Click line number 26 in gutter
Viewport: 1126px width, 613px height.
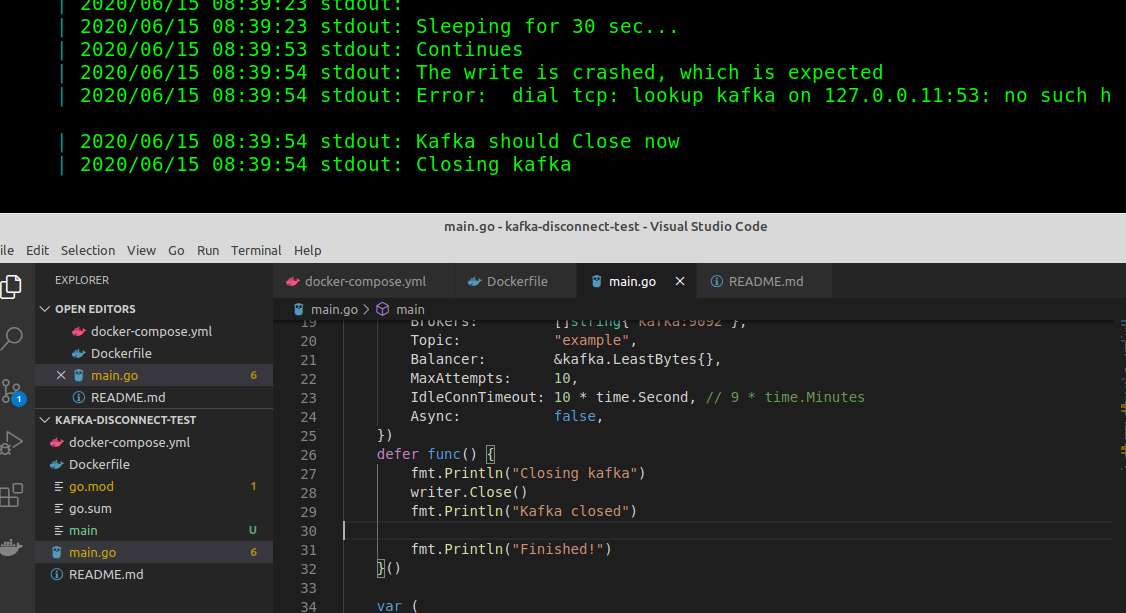308,454
